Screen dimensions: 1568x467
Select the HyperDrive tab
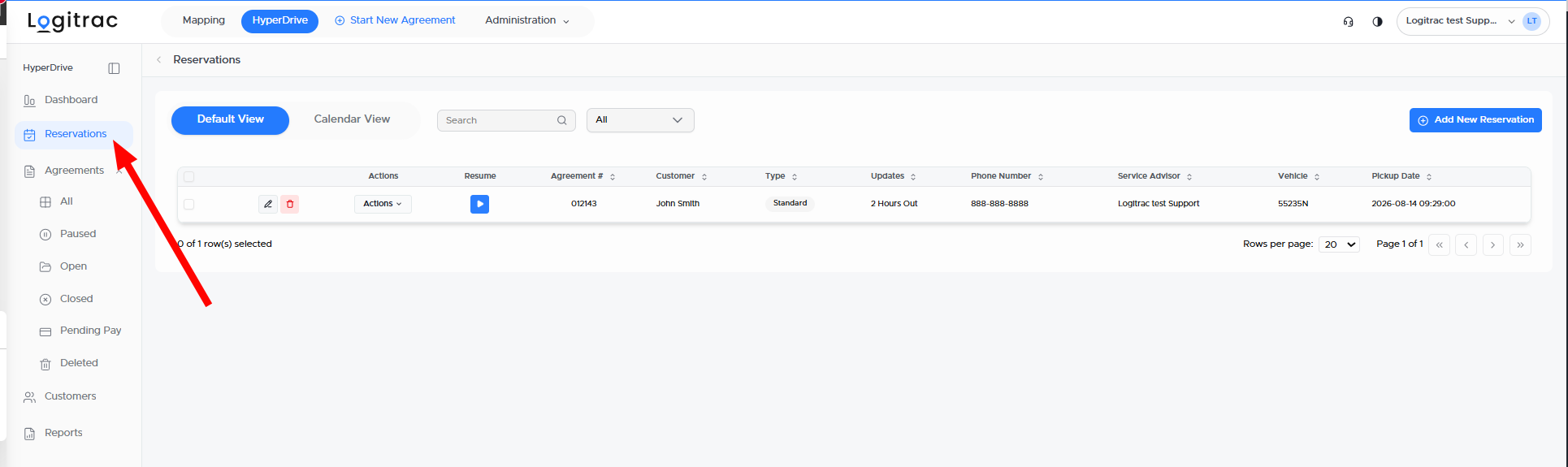pyautogui.click(x=279, y=21)
